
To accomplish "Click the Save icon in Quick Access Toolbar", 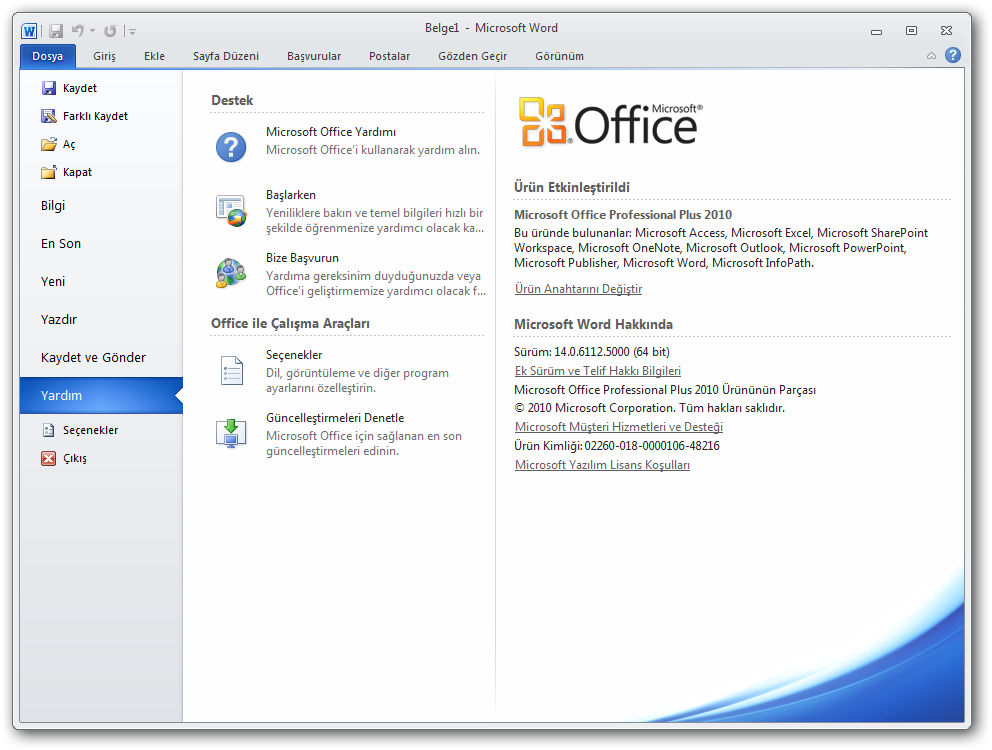I will 56,30.
